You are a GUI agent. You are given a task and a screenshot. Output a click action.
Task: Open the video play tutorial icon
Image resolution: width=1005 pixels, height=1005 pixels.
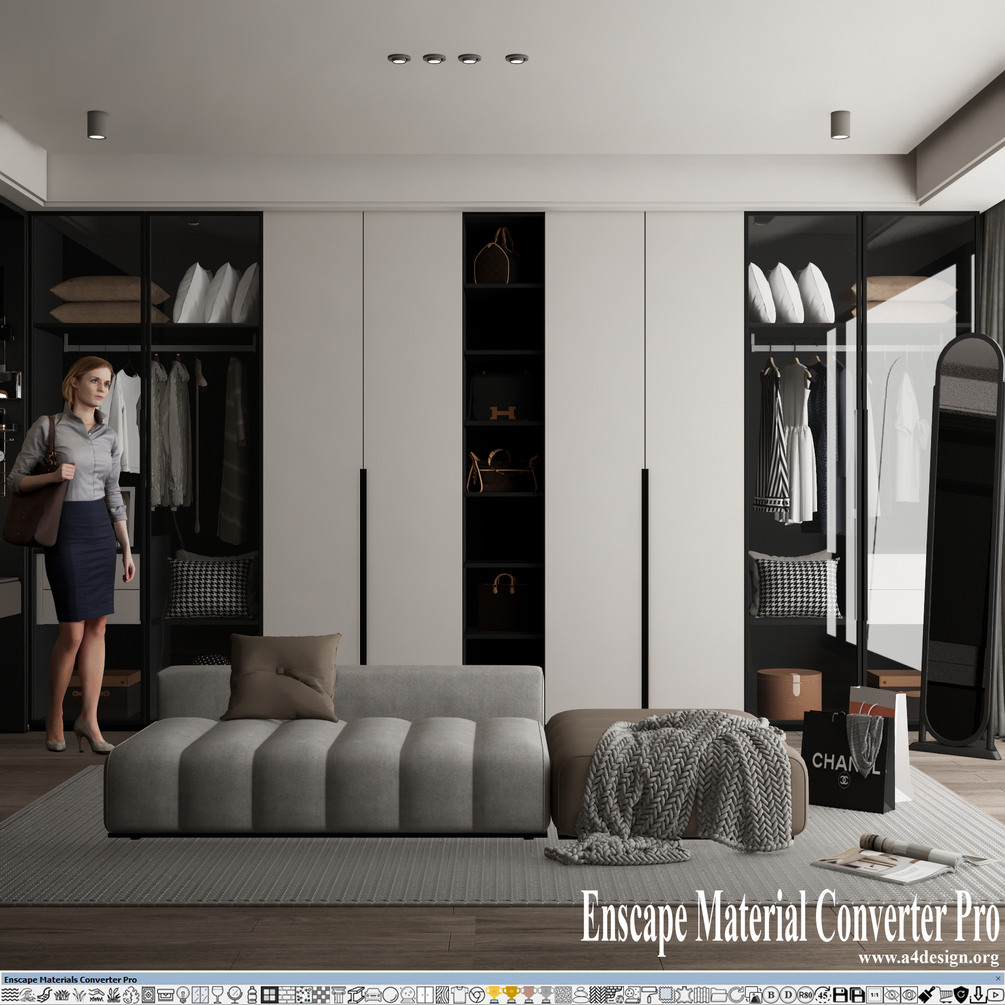click(x=995, y=995)
